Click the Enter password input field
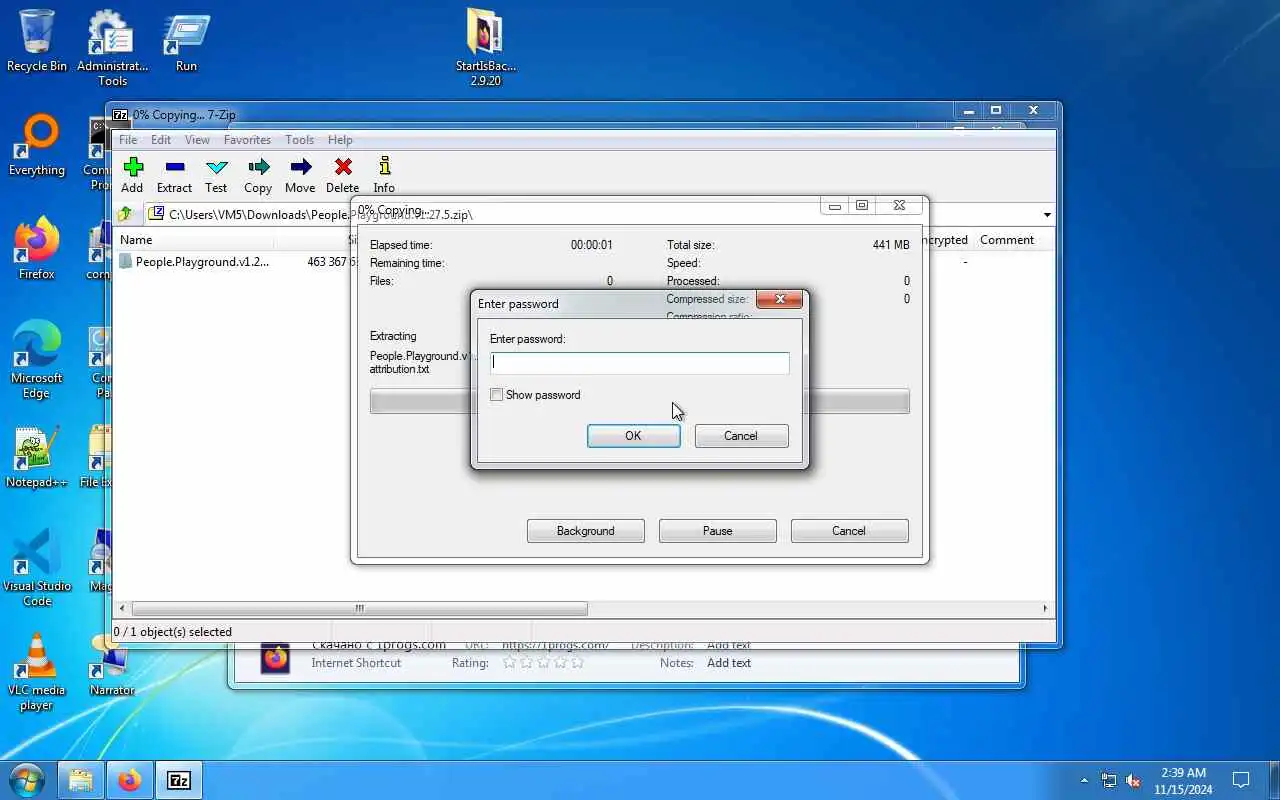The height and width of the screenshot is (800, 1280). [x=640, y=363]
